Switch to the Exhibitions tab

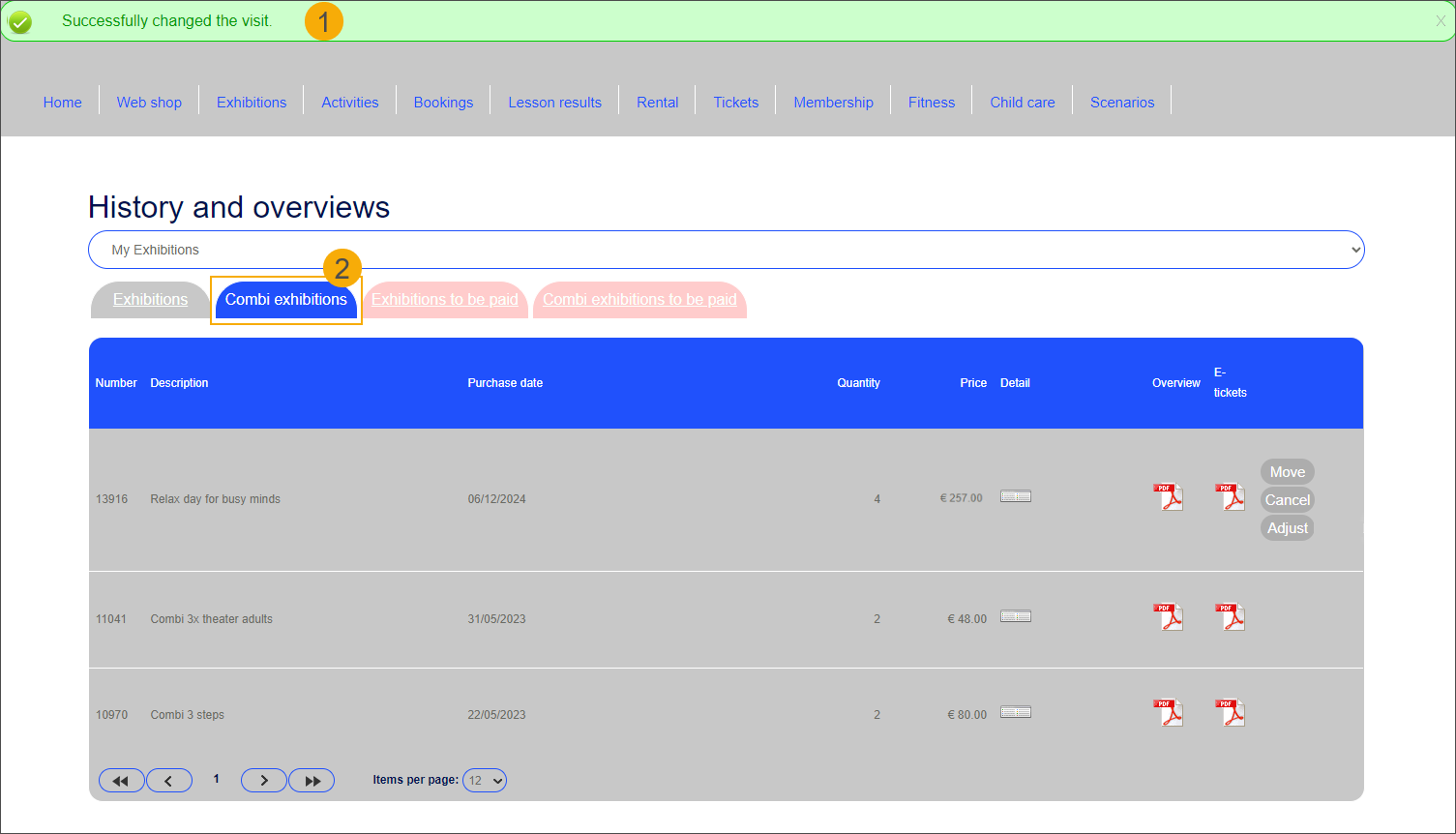coord(150,300)
